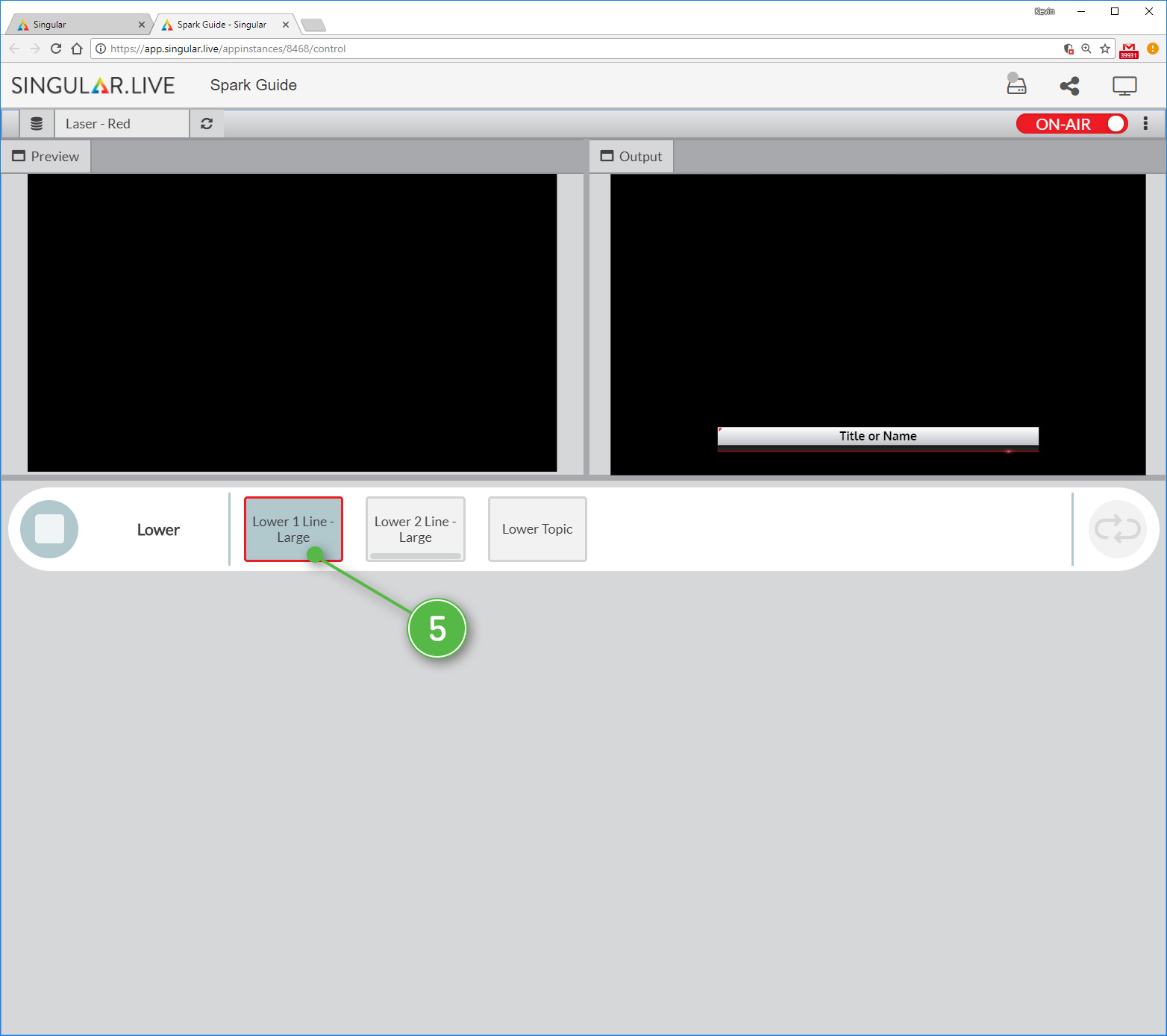Open the output monitor icon in header
This screenshot has width=1167, height=1036.
click(x=1124, y=86)
